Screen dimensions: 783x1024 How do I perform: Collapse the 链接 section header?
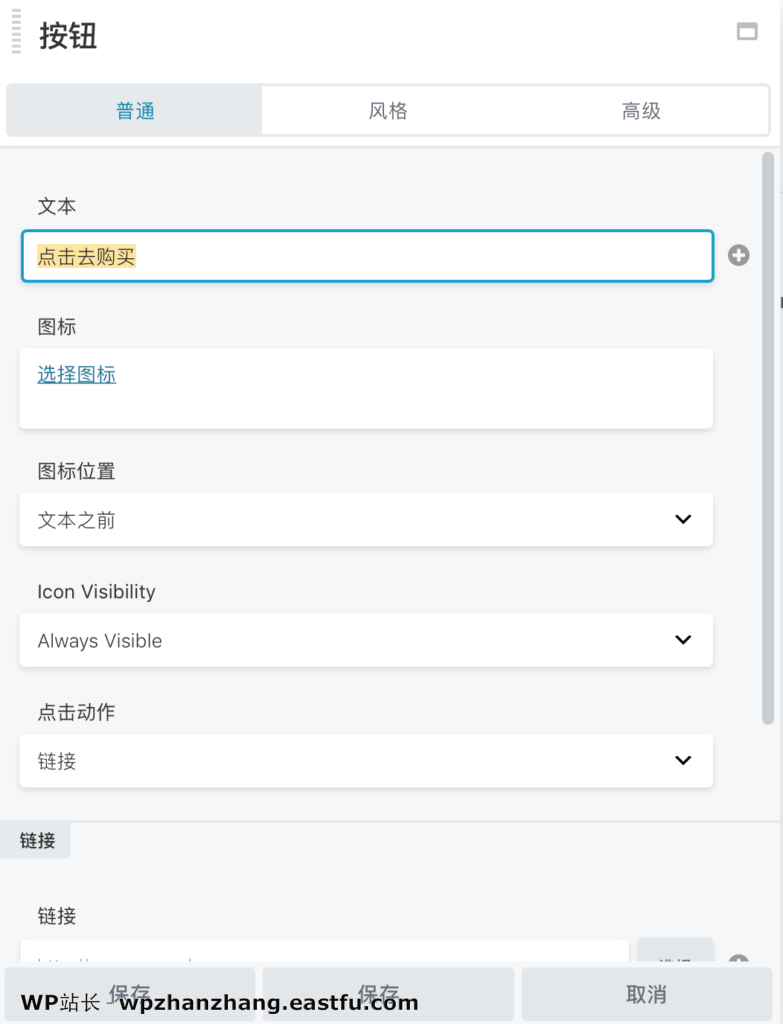(38, 841)
